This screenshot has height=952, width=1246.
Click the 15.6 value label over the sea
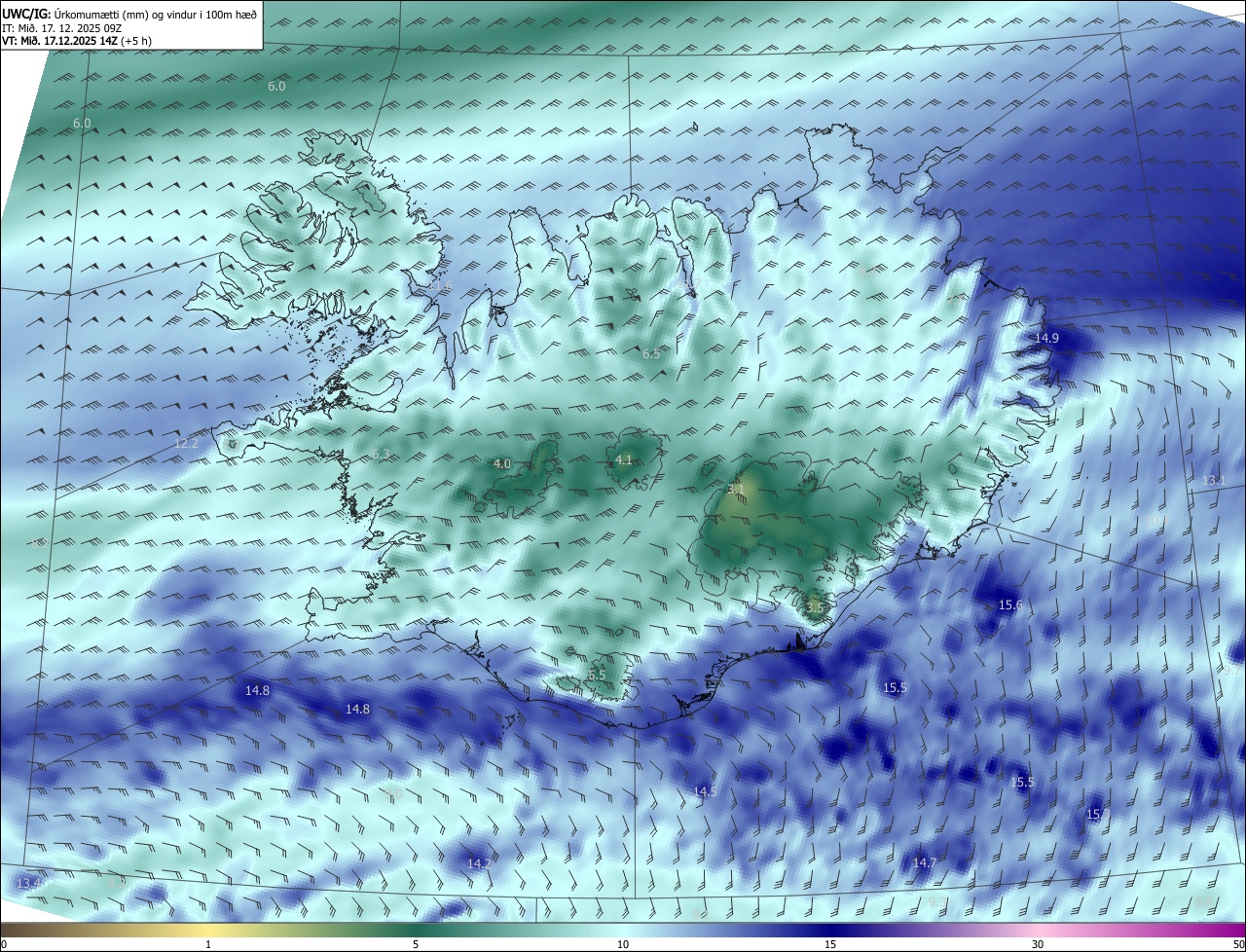[x=1010, y=604]
